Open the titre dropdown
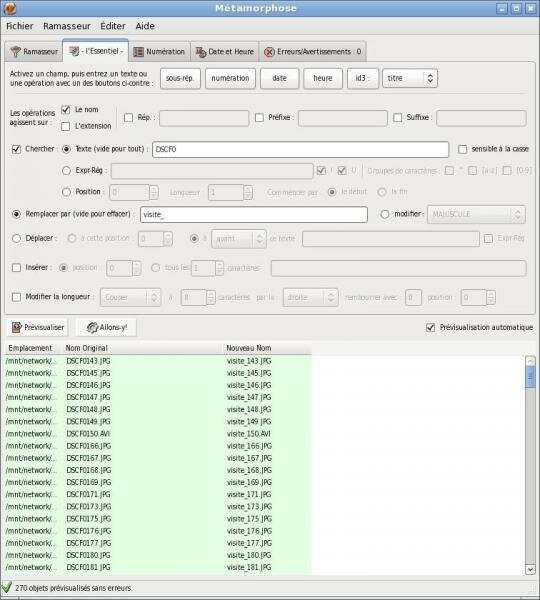Image resolution: width=540 pixels, height=600 pixels. (409, 78)
